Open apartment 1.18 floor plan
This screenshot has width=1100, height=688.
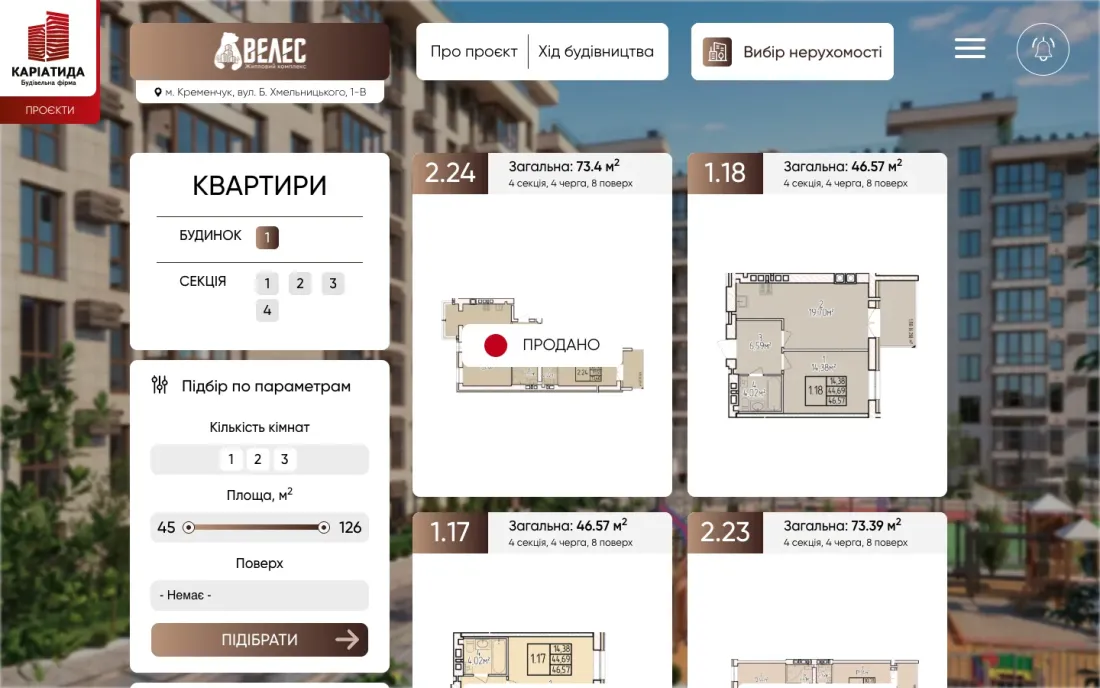point(821,345)
